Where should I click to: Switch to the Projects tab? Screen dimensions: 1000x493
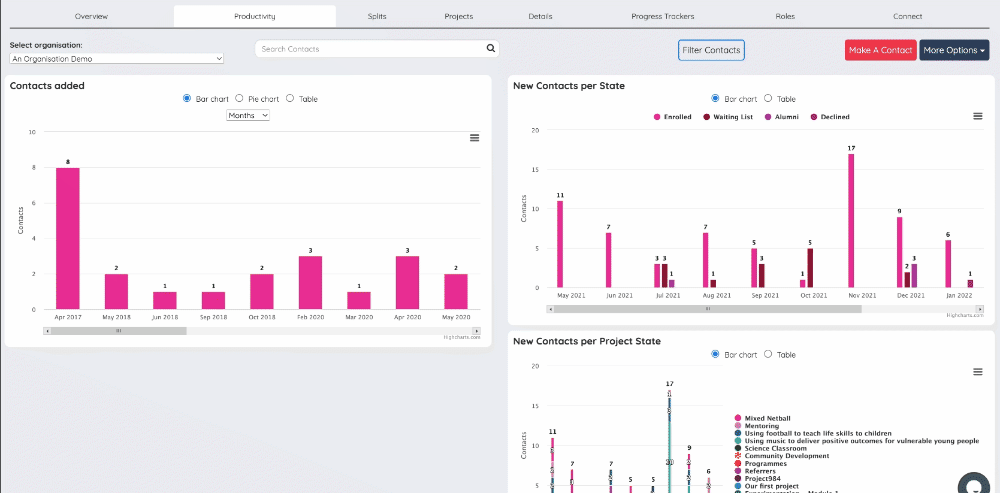(459, 16)
